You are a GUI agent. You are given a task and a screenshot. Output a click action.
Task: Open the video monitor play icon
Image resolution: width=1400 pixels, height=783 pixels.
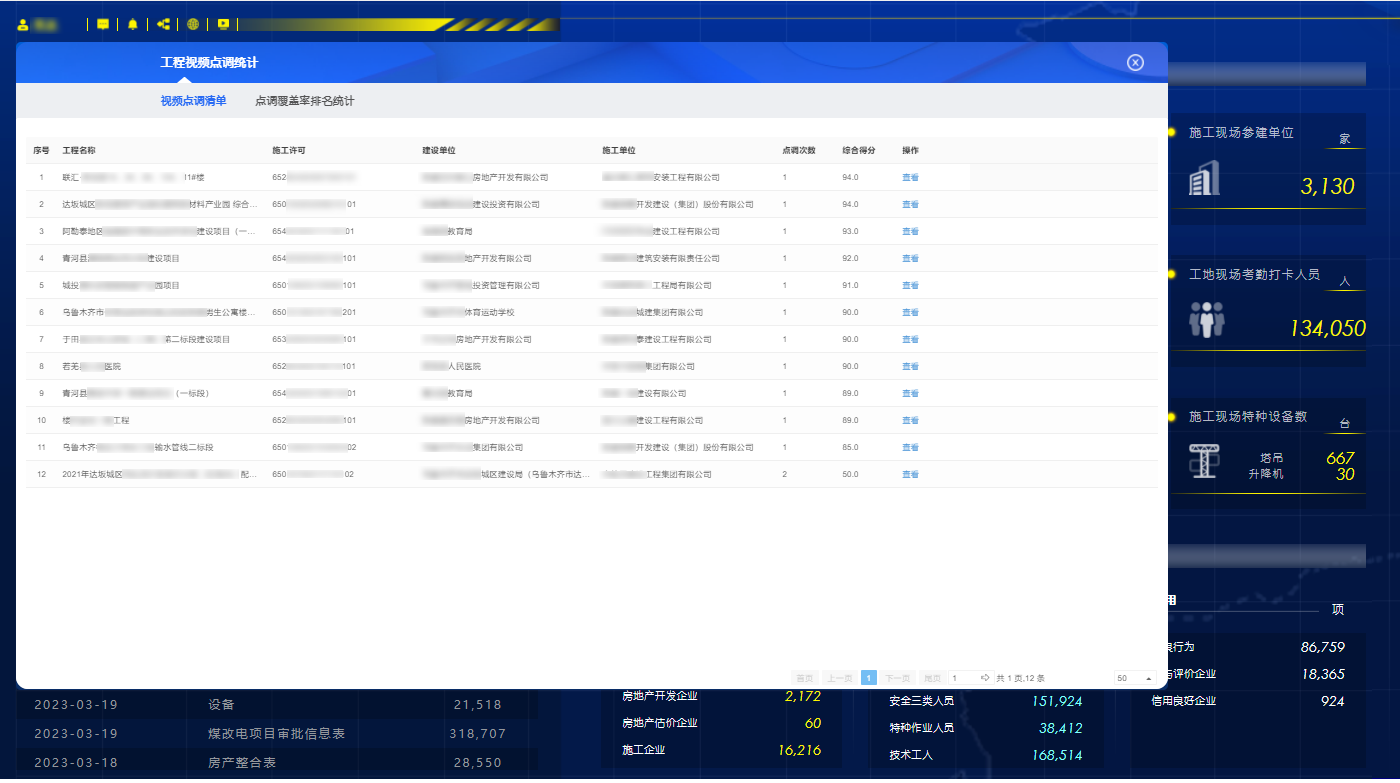(223, 25)
